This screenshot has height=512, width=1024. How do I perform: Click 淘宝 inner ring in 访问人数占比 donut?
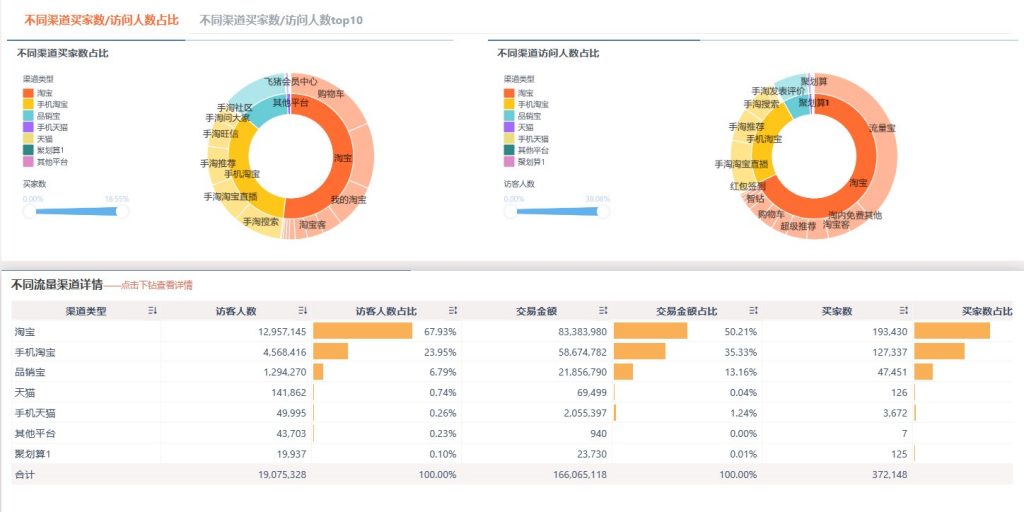click(x=858, y=183)
